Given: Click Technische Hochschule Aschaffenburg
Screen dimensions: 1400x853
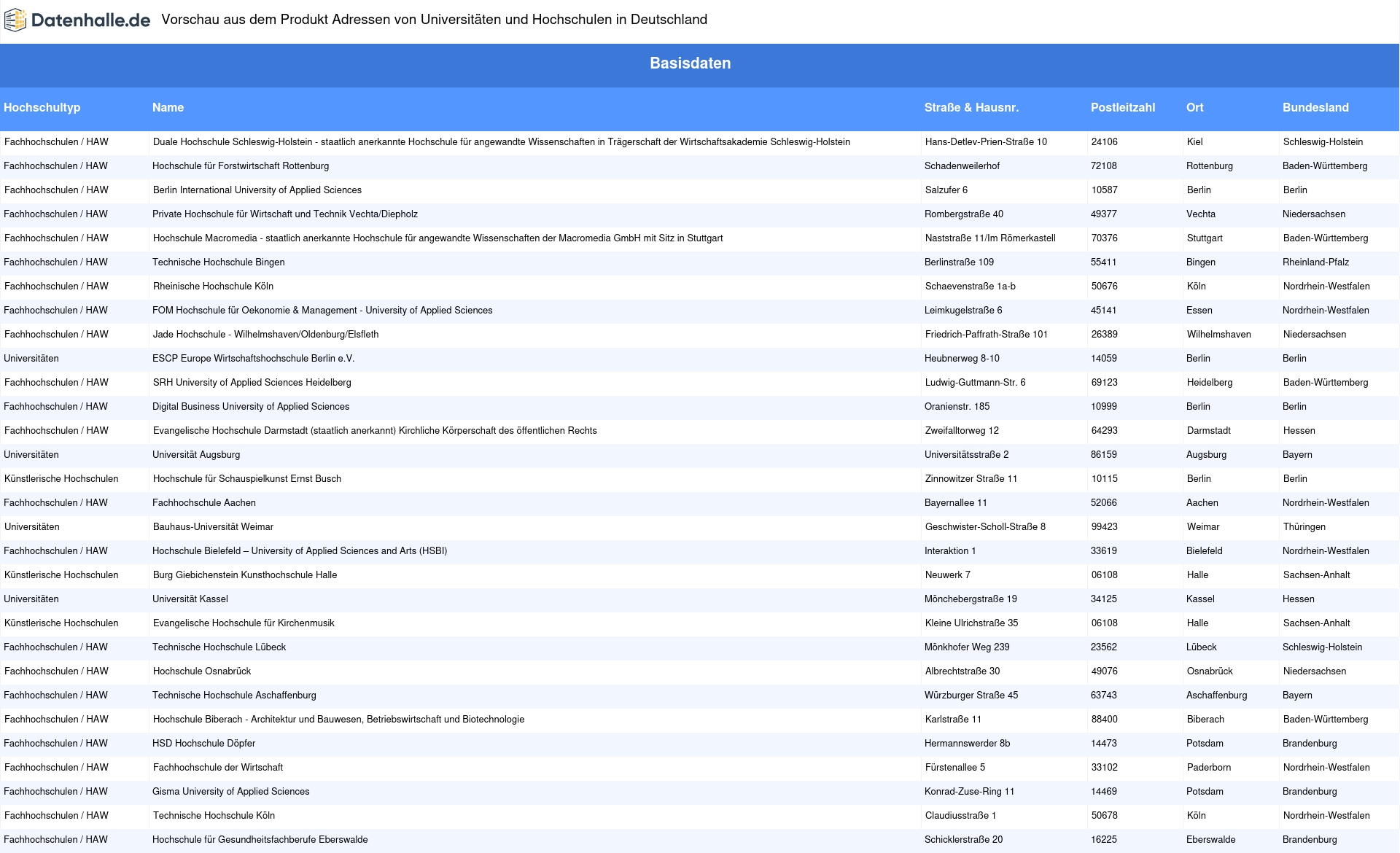Looking at the screenshot, I should coord(234,696).
